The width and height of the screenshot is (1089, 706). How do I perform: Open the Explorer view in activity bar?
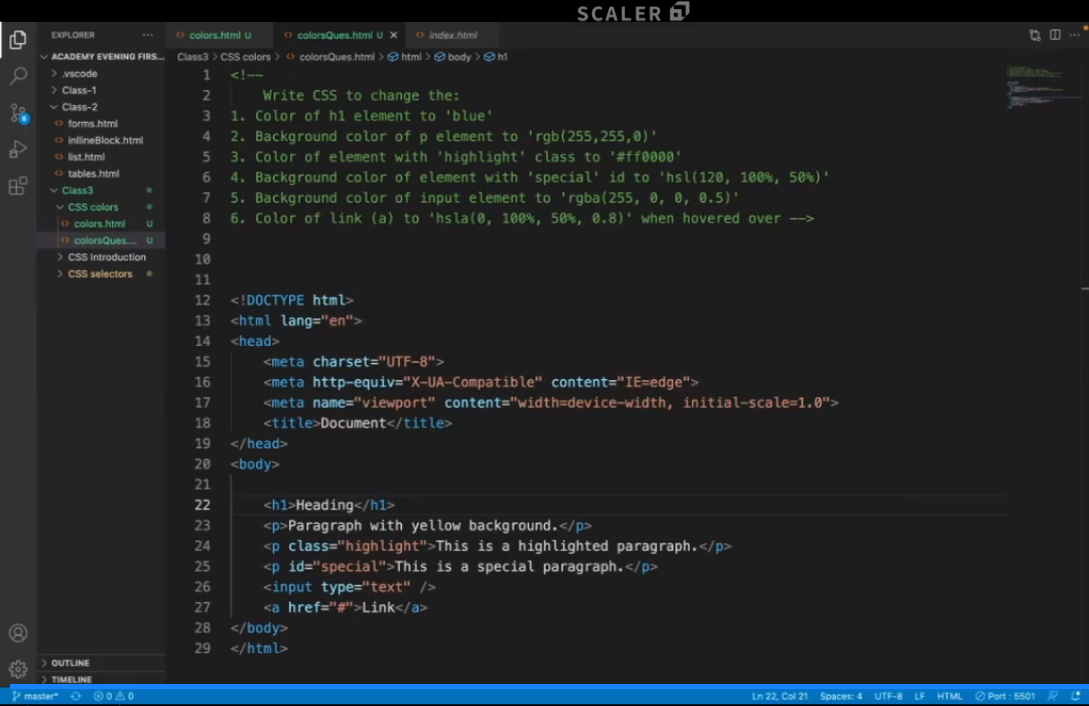click(x=18, y=40)
